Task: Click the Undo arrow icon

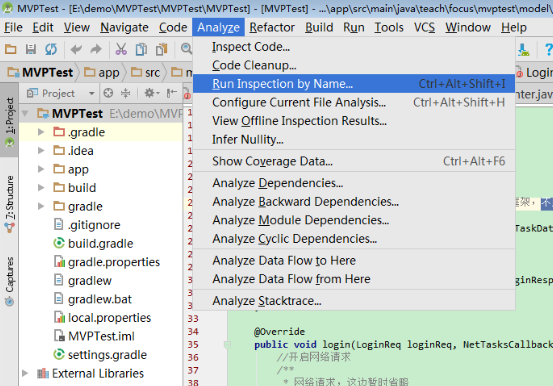Action: click(76, 49)
